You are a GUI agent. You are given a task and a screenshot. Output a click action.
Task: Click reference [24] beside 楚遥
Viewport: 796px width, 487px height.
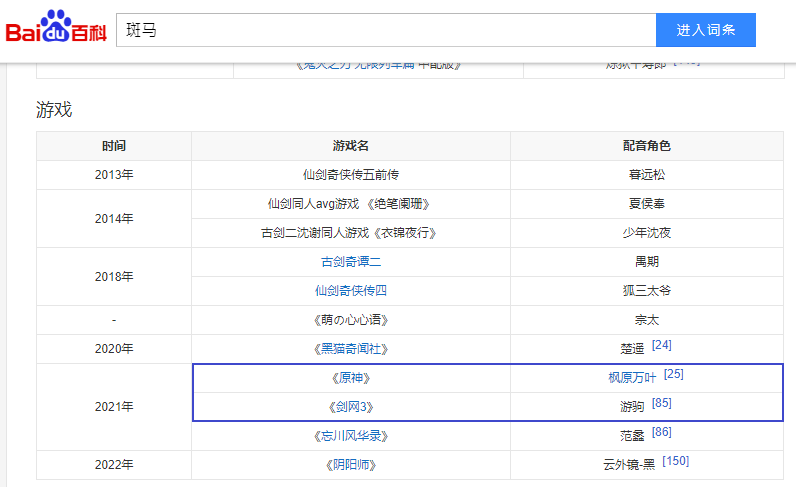pyautogui.click(x=661, y=345)
